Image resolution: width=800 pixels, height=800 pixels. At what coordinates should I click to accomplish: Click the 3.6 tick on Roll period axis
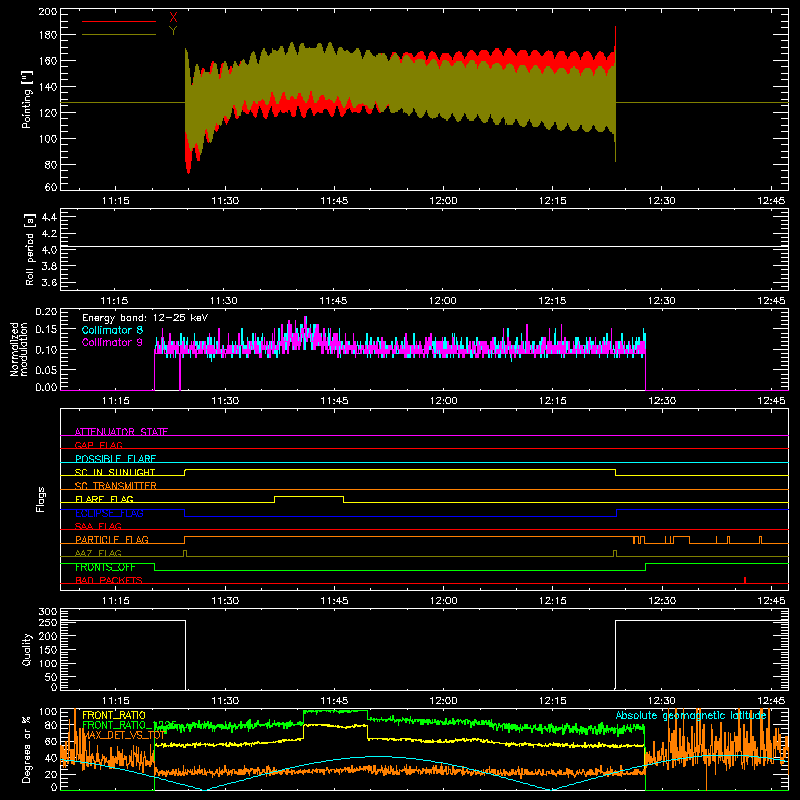[x=49, y=282]
